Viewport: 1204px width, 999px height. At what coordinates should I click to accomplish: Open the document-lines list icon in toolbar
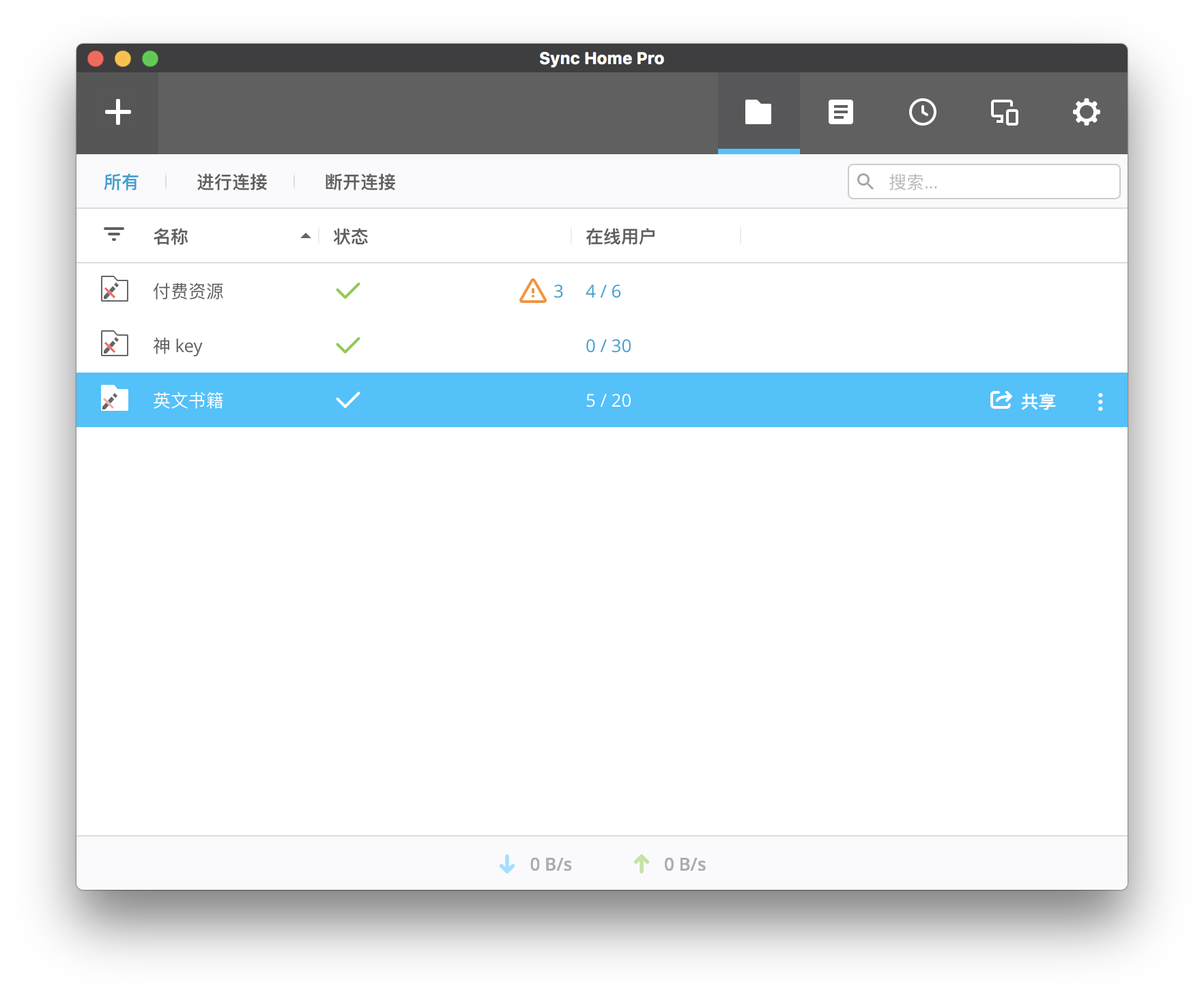point(840,113)
